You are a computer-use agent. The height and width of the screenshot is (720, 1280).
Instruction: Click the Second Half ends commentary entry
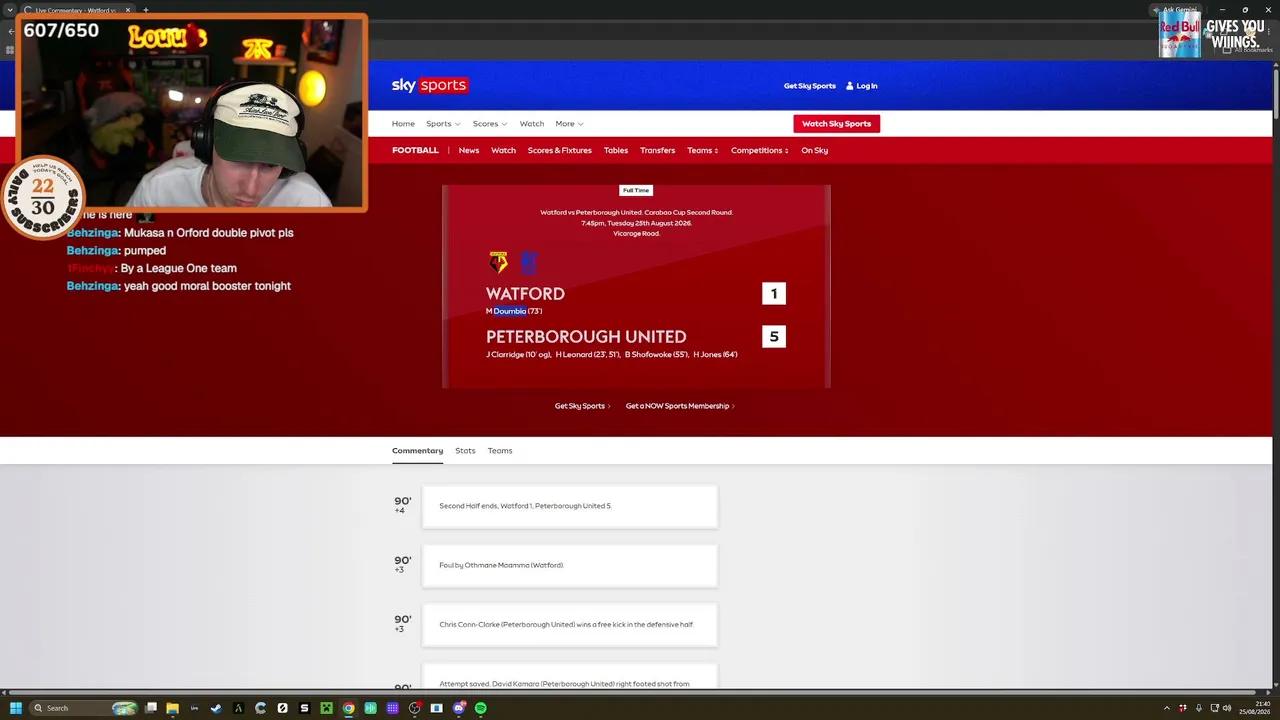click(x=570, y=506)
